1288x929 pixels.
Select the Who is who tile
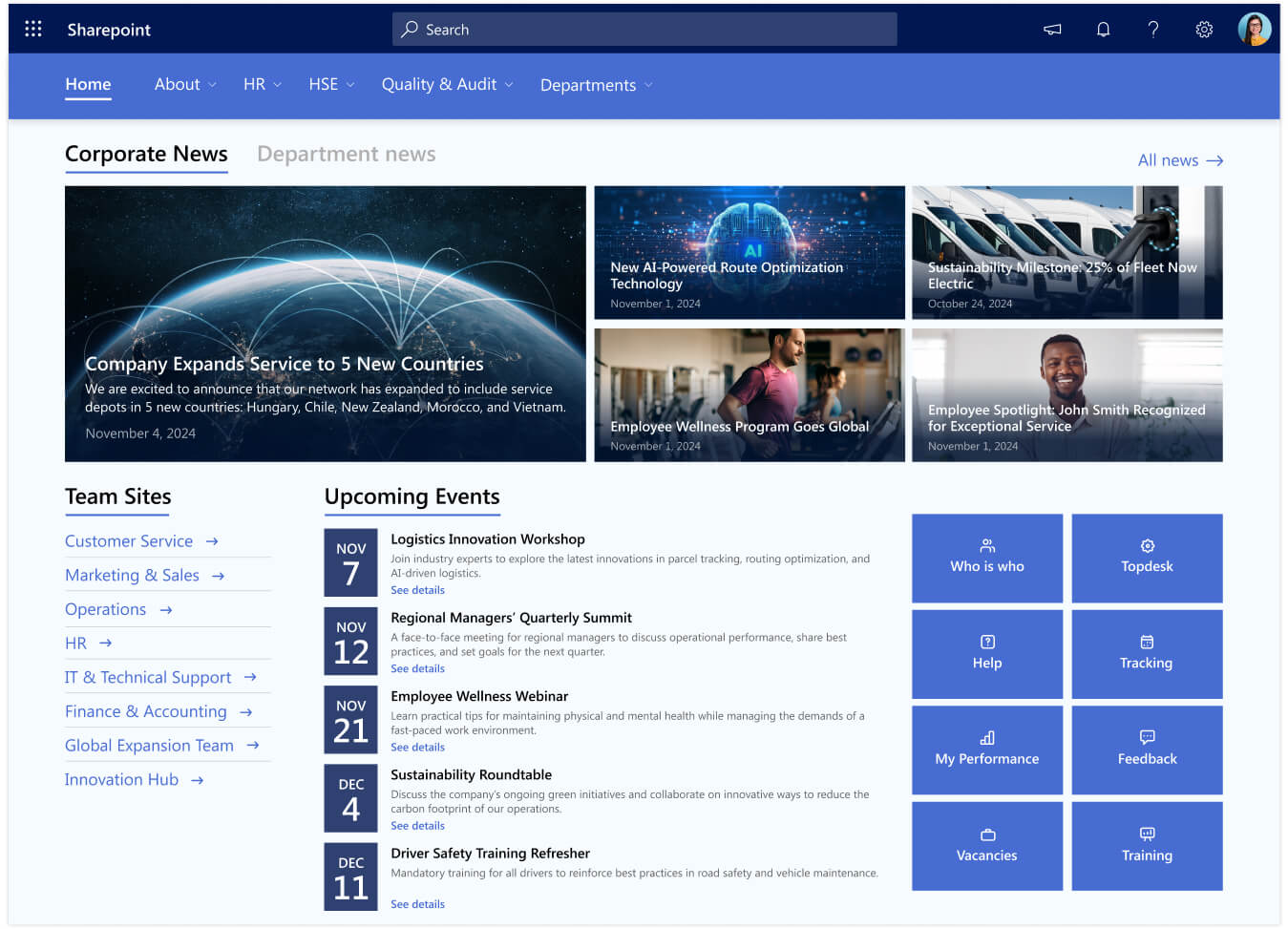[987, 559]
